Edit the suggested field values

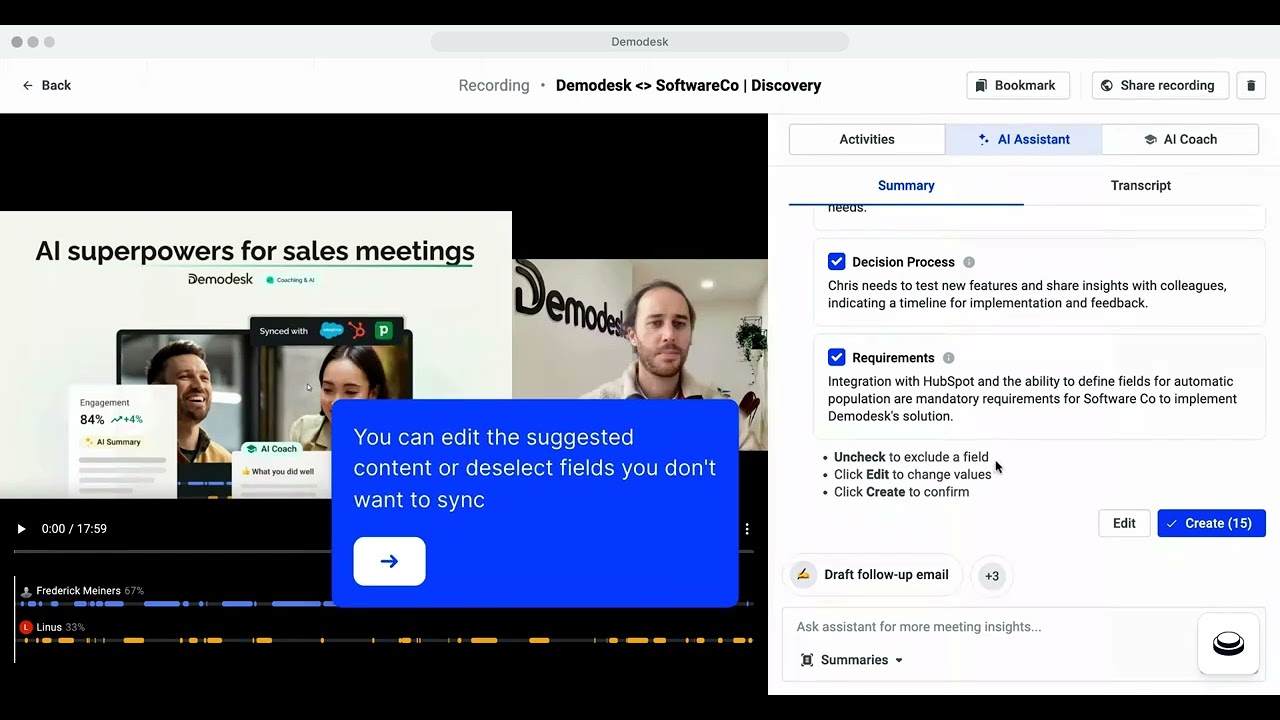tap(1124, 523)
